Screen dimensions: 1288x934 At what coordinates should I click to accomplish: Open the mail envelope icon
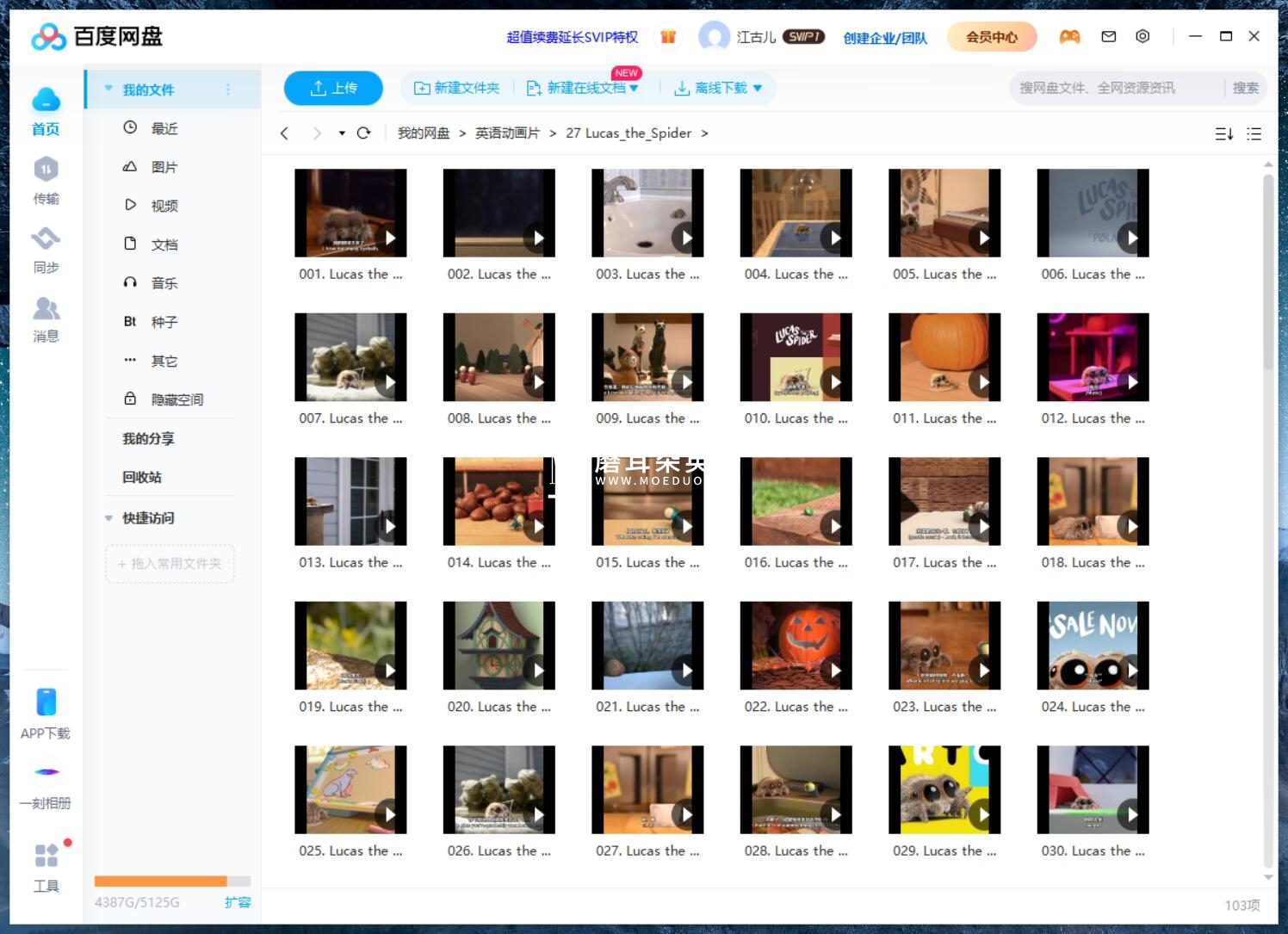pyautogui.click(x=1109, y=36)
